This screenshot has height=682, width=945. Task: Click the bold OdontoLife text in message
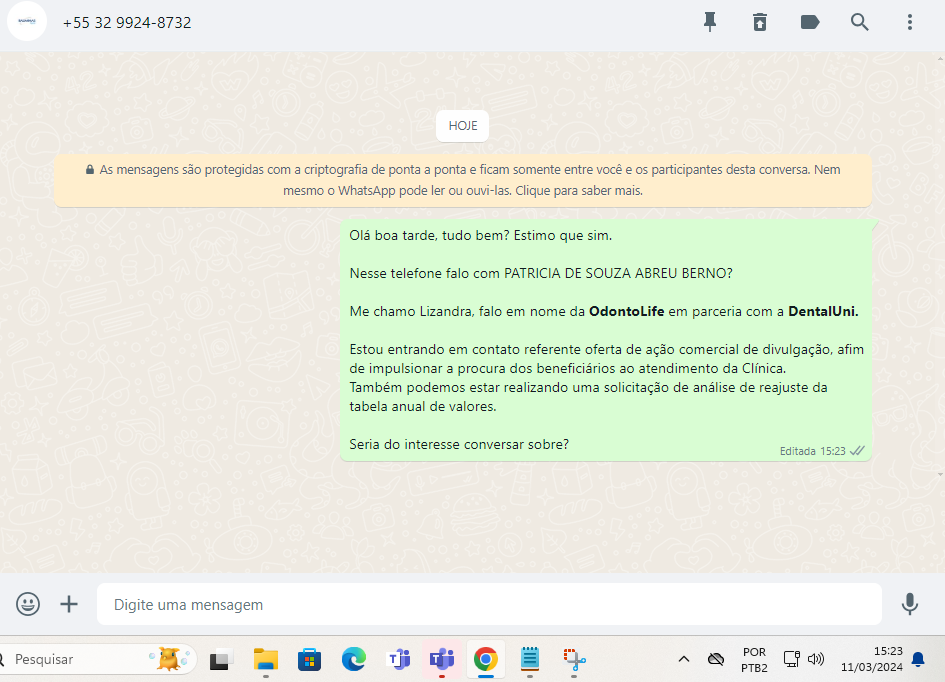(626, 311)
